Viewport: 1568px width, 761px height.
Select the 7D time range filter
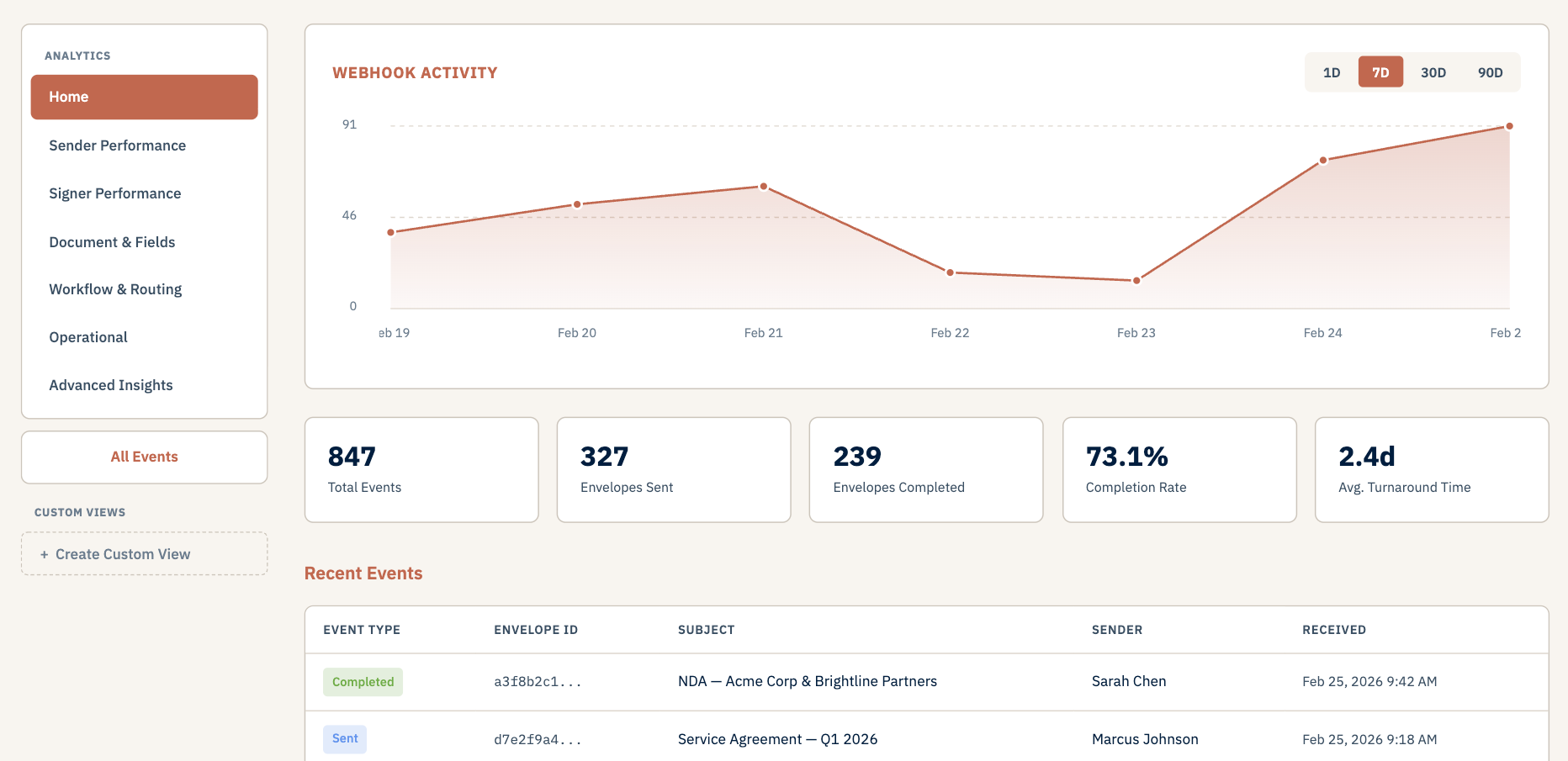1380,71
